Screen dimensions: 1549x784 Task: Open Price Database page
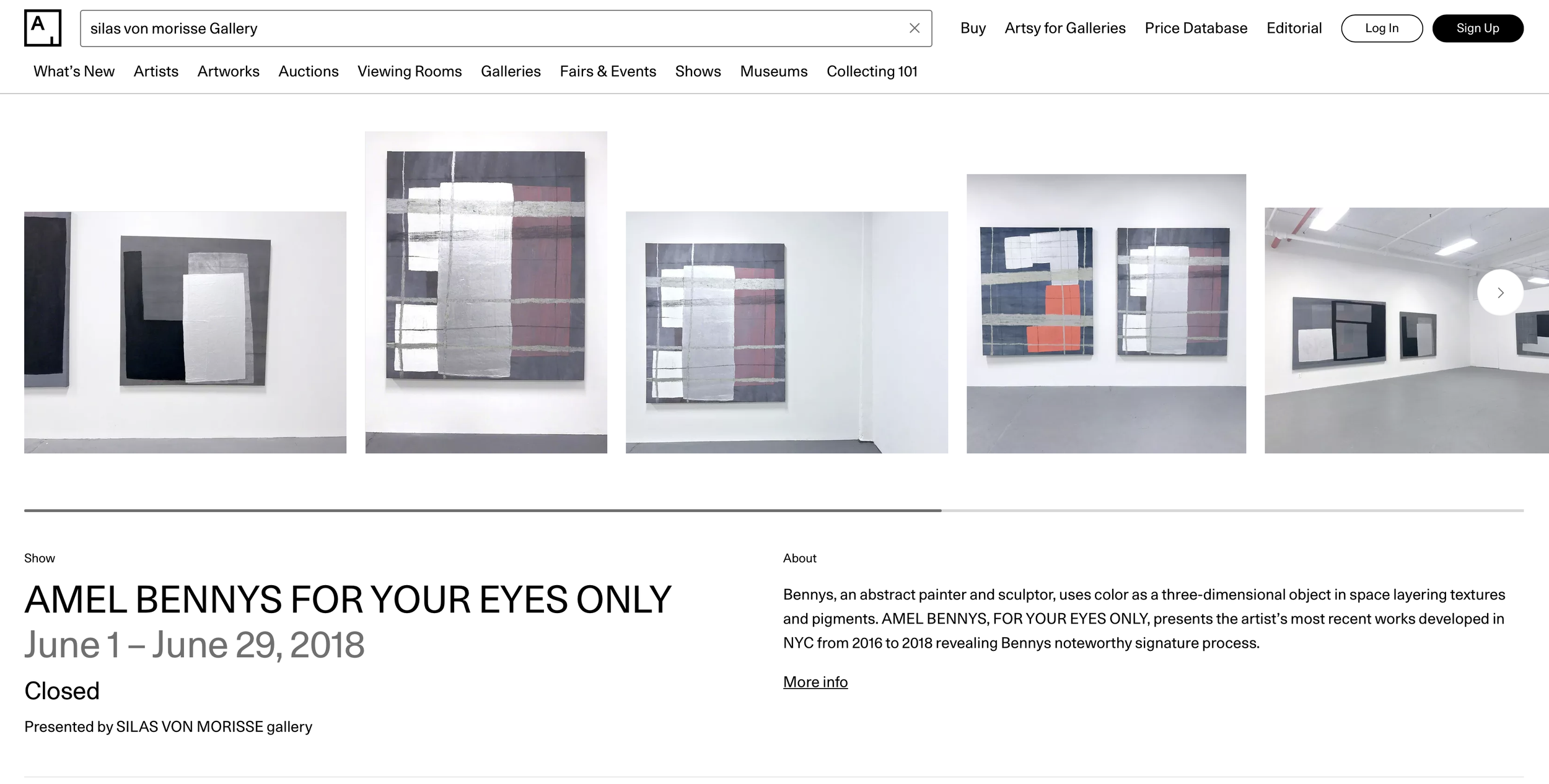[x=1196, y=28]
